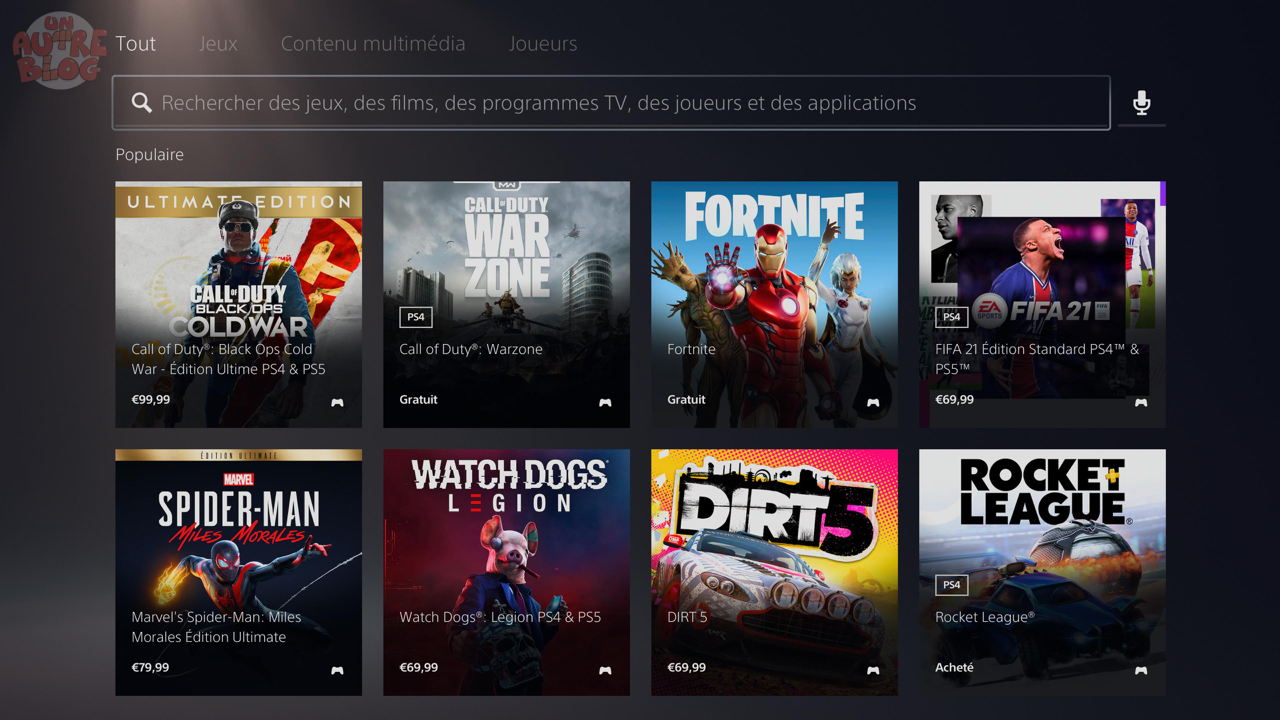The height and width of the screenshot is (720, 1280).
Task: Switch to the Tout tab
Action: pos(135,44)
